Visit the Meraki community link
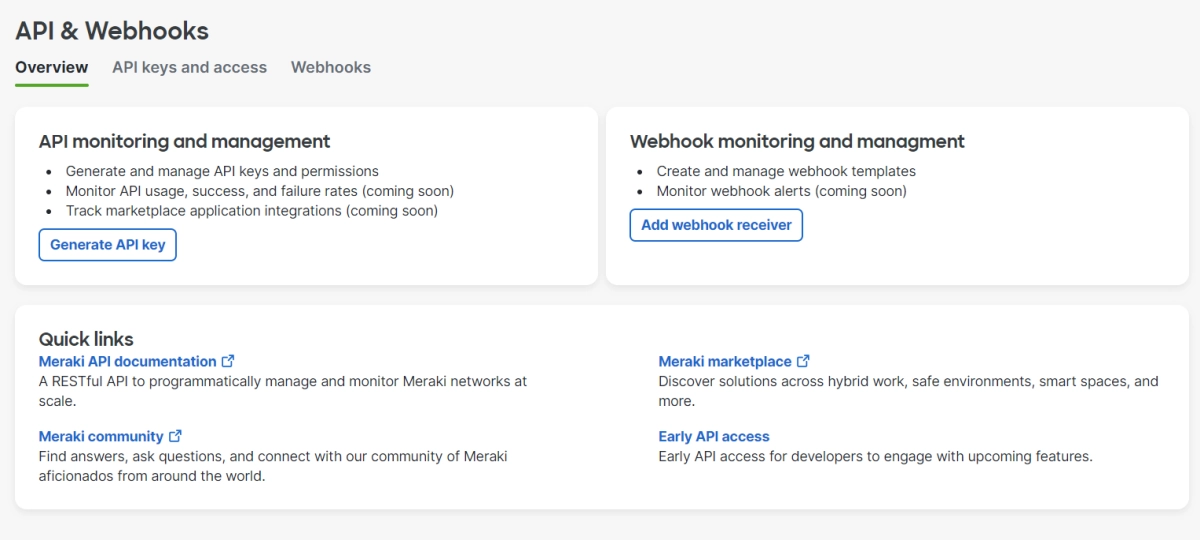Image resolution: width=1200 pixels, height=540 pixels. coord(101,436)
